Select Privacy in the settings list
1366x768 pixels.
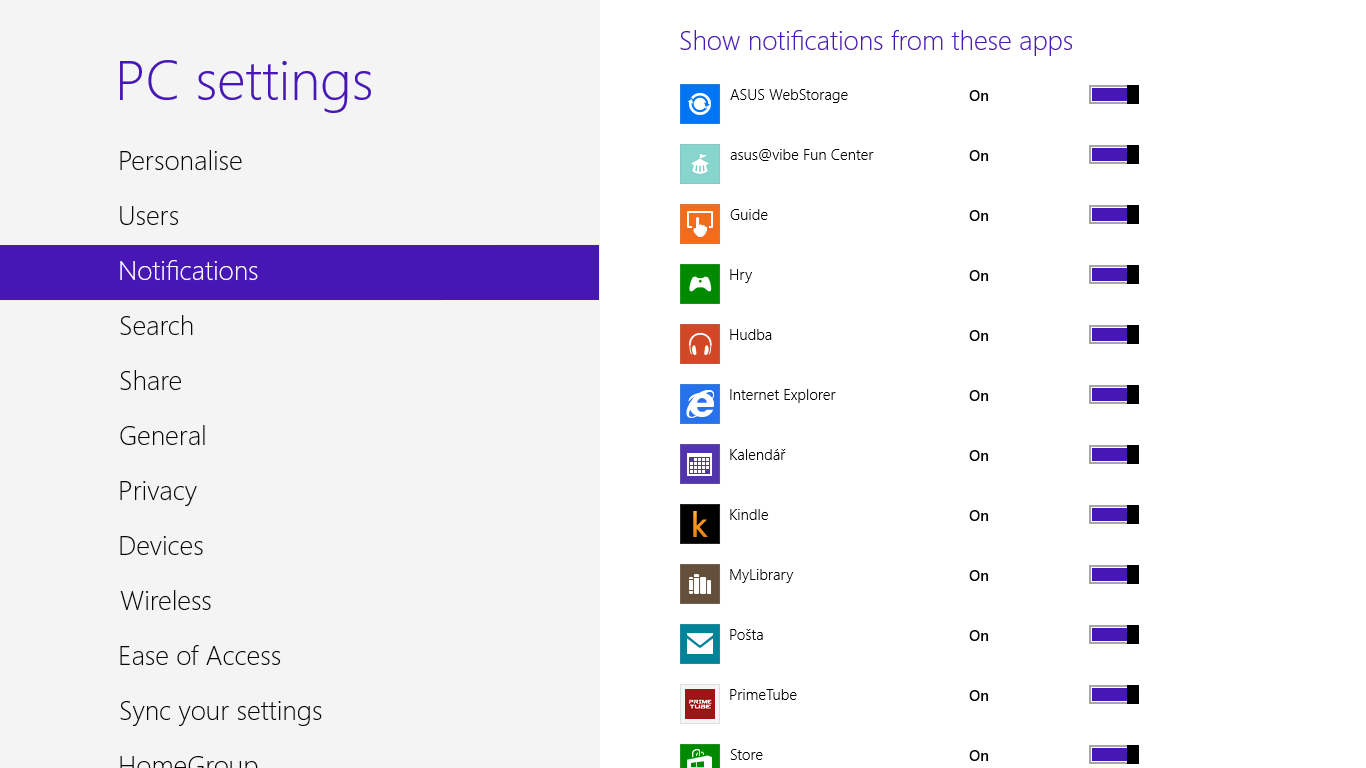tap(157, 491)
